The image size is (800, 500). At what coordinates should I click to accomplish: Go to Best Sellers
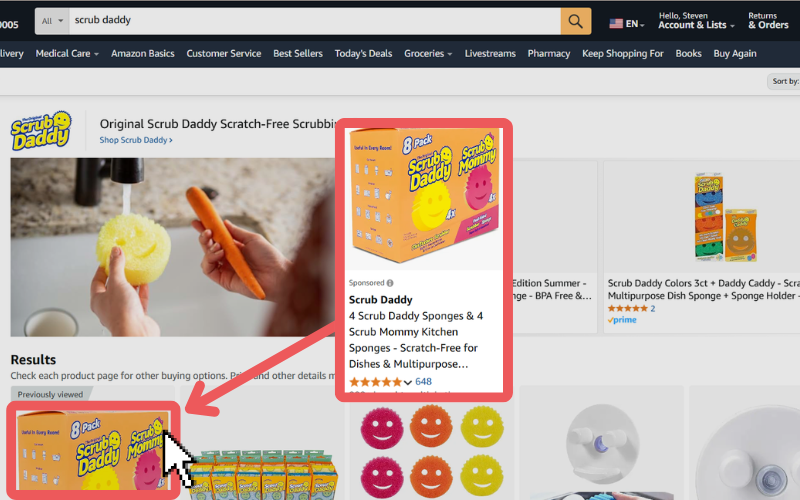(297, 54)
